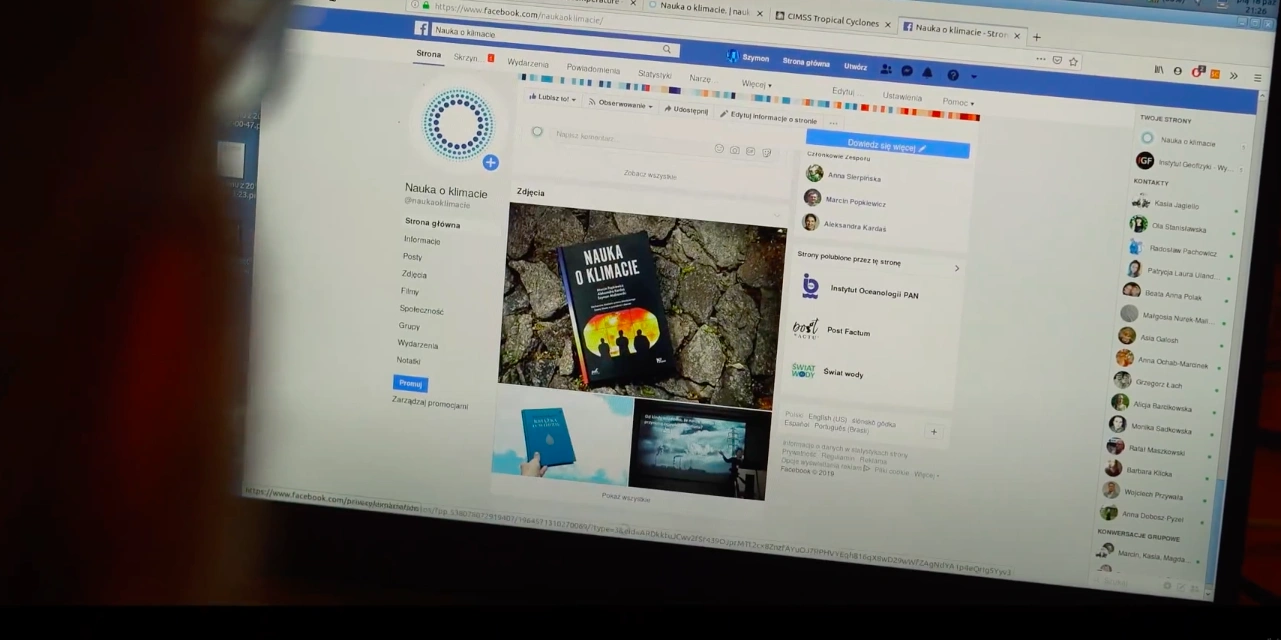Image resolution: width=1281 pixels, height=640 pixels.
Task: Click the search magnifier icon in Facebook bar
Action: pos(667,49)
